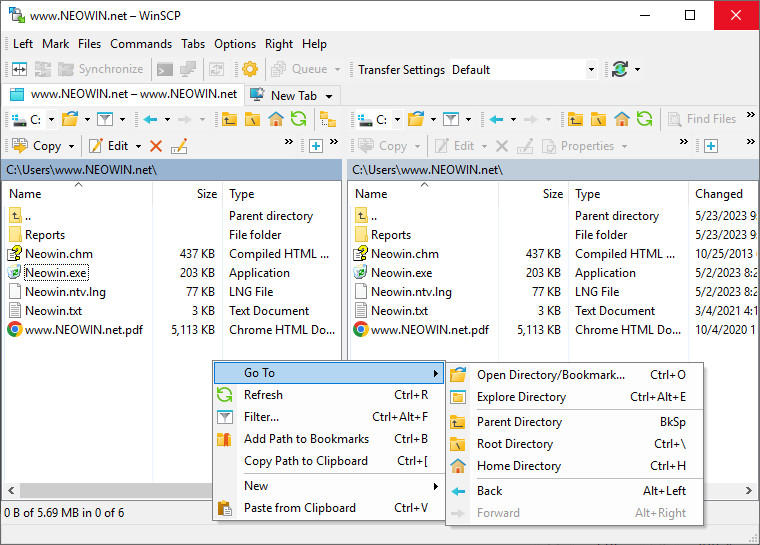Click left panel's Home Directory icon
The height and width of the screenshot is (545, 760).
click(x=275, y=119)
